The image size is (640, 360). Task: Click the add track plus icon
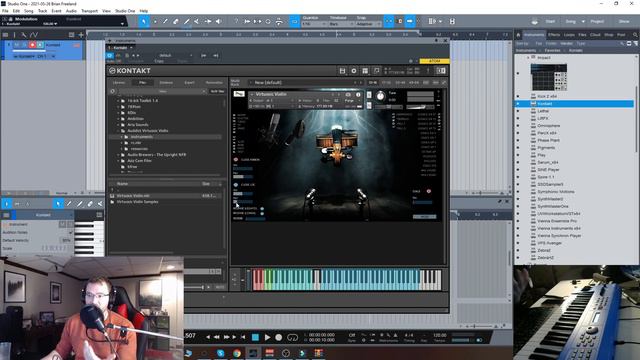[x=81, y=35]
